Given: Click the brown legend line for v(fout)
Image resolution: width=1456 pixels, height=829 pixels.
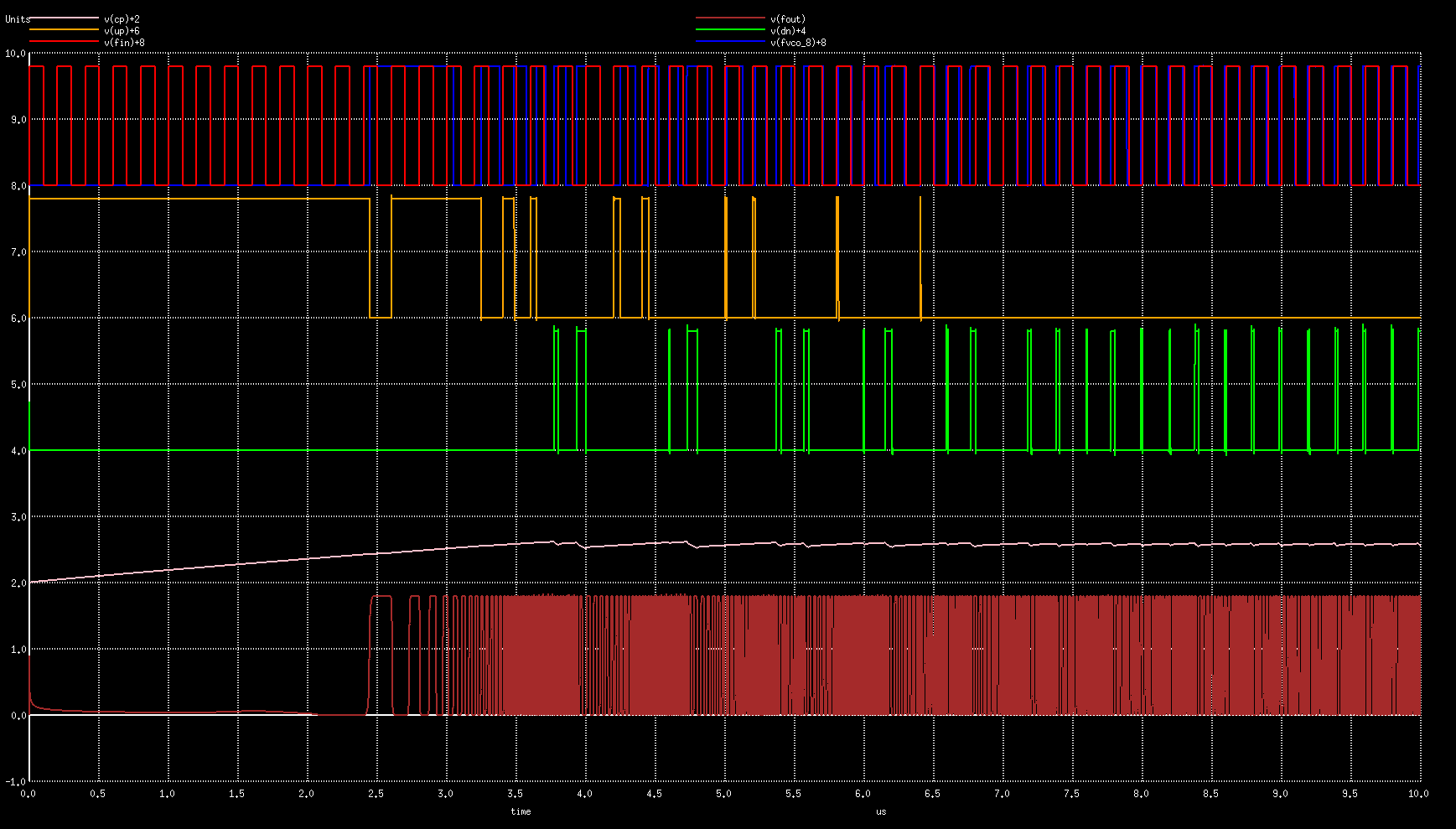Looking at the screenshot, I should [730, 18].
